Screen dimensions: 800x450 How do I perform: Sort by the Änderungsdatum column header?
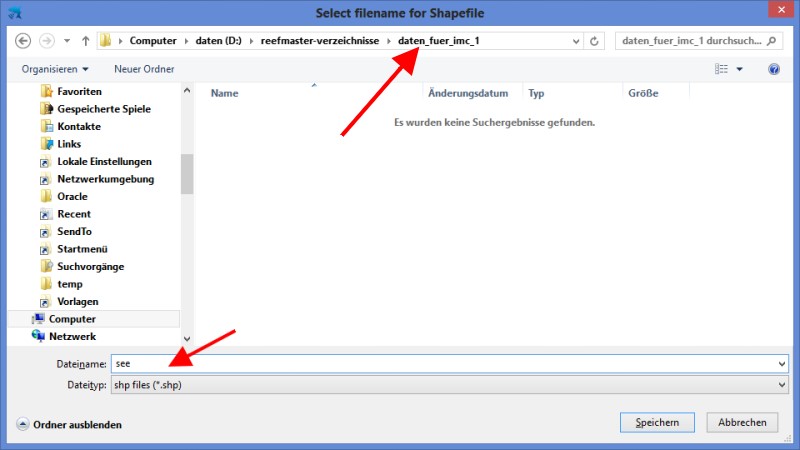click(468, 93)
